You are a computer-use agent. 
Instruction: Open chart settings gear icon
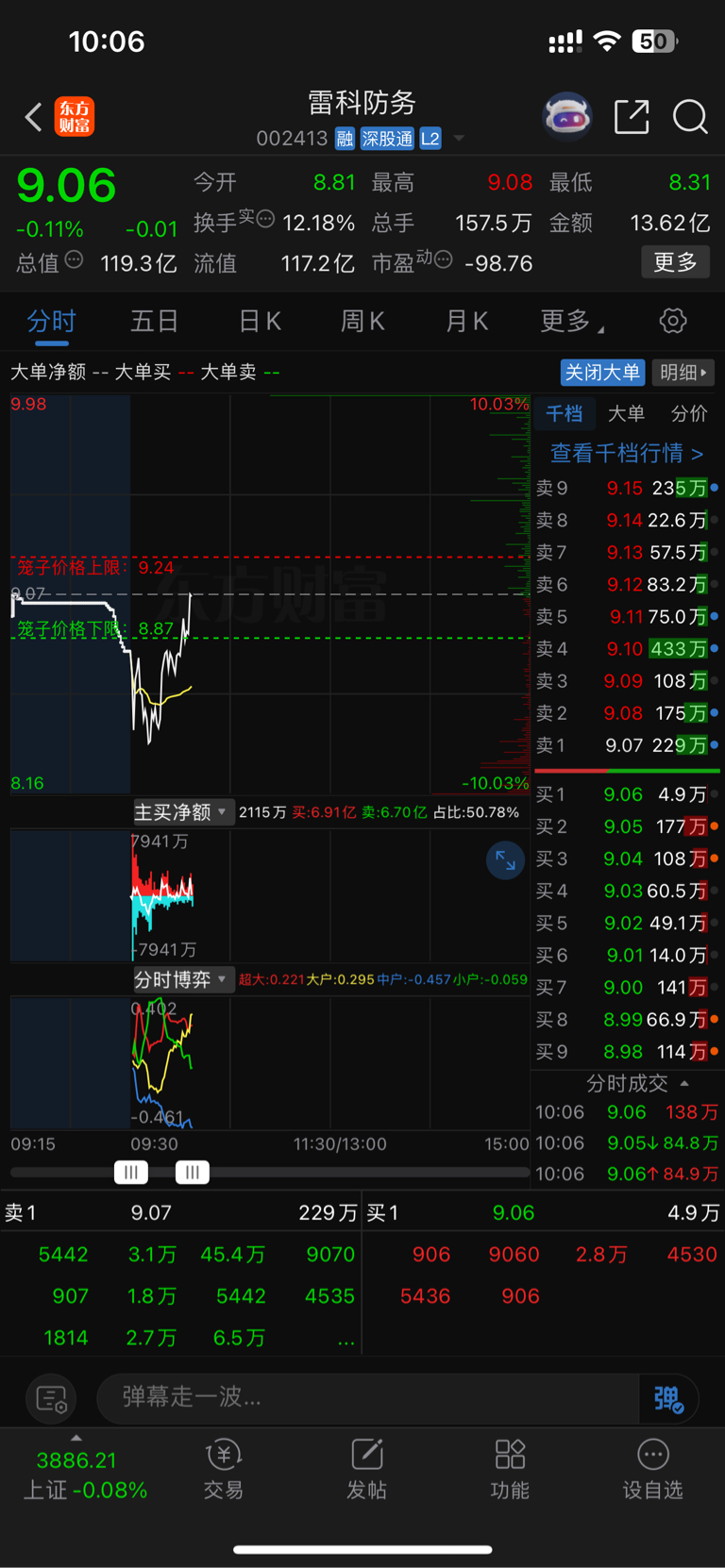(673, 321)
